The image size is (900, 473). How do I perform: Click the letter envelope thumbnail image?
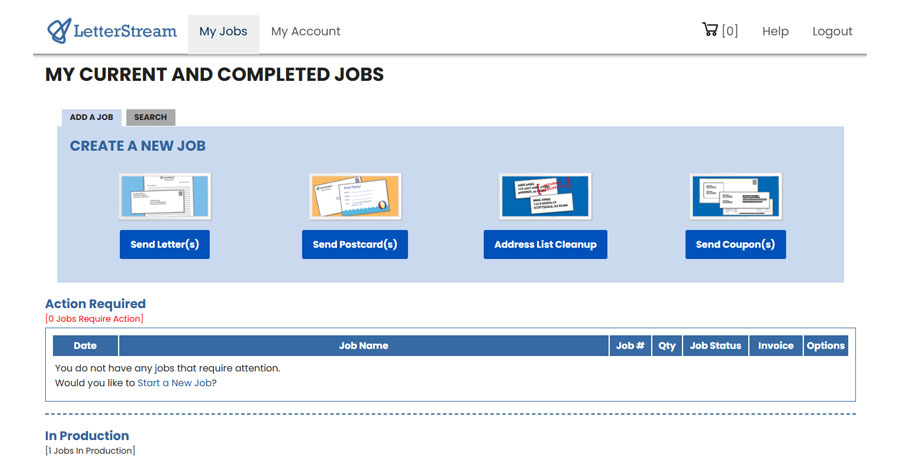(x=165, y=196)
